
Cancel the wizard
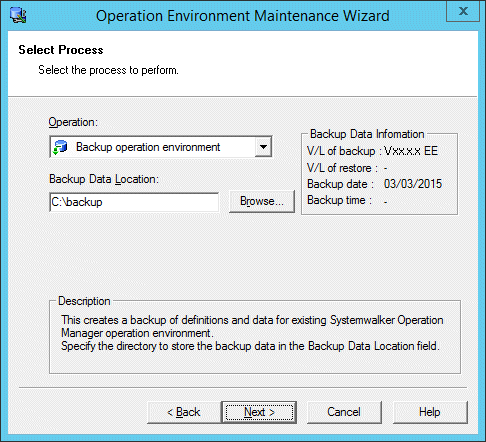click(344, 412)
